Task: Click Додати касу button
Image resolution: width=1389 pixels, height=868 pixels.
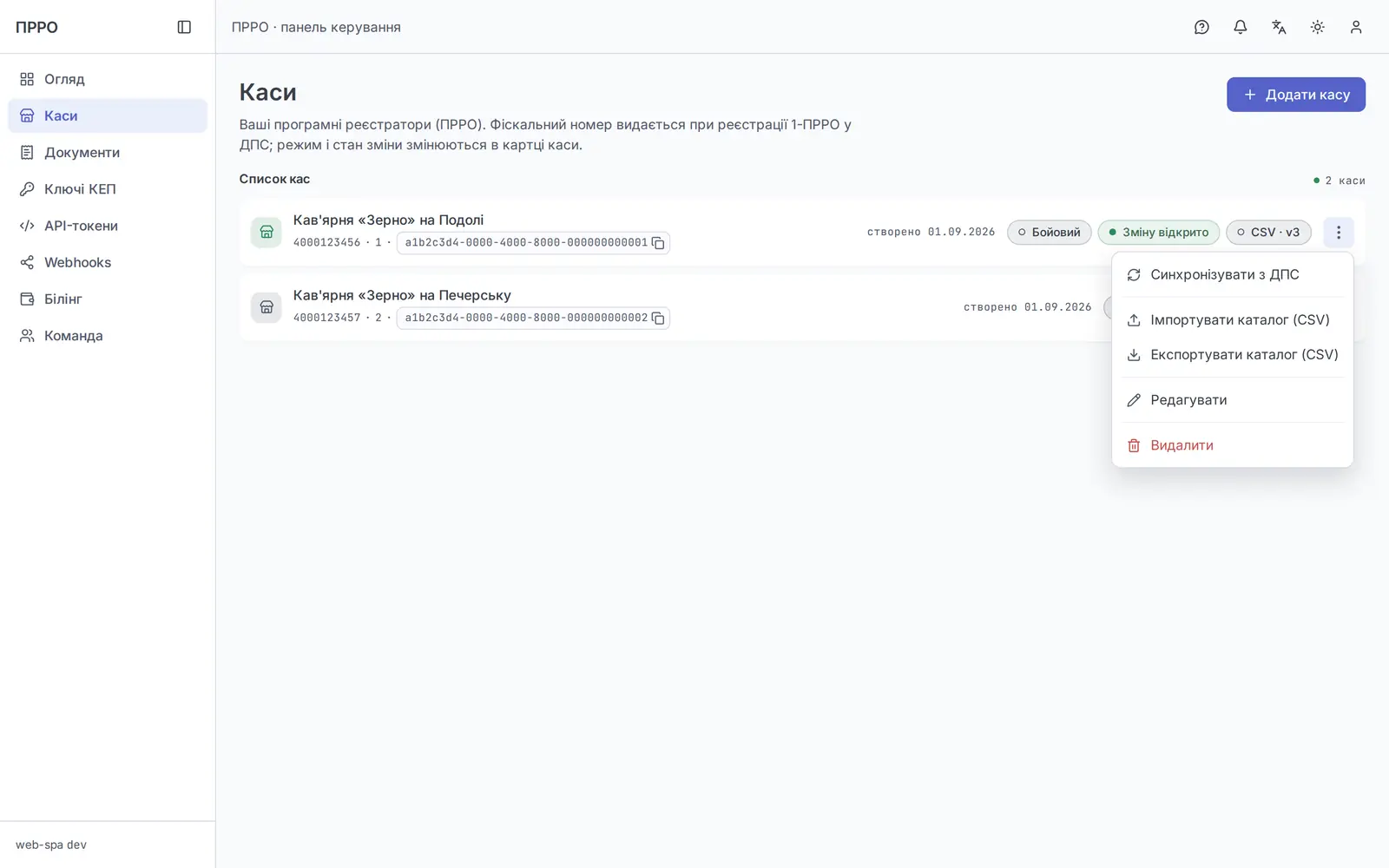Action: (x=1295, y=95)
